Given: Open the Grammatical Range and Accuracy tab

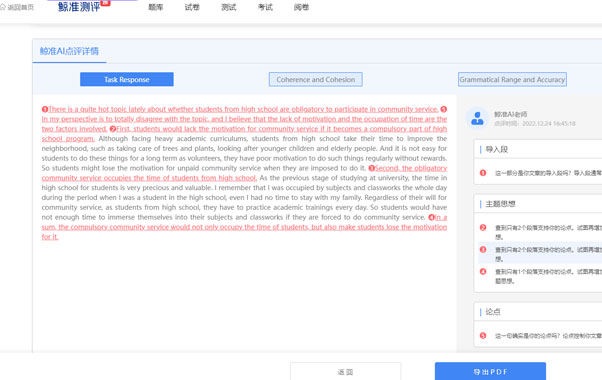Looking at the screenshot, I should coord(512,79).
